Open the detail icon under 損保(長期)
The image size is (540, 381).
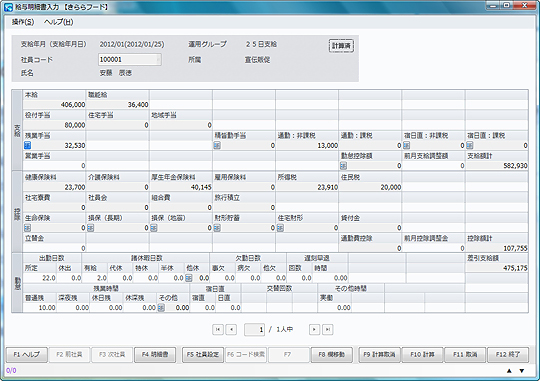pos(91,228)
